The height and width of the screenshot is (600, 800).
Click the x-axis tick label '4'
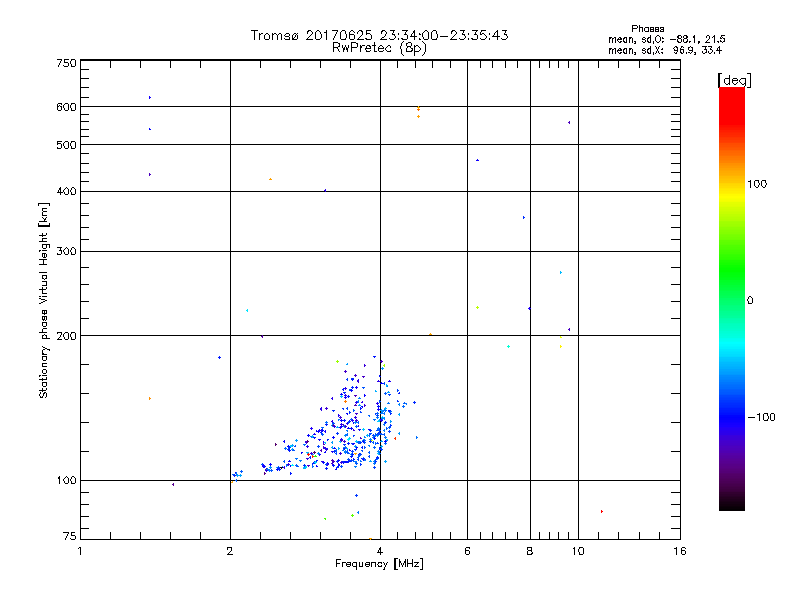[x=380, y=551]
